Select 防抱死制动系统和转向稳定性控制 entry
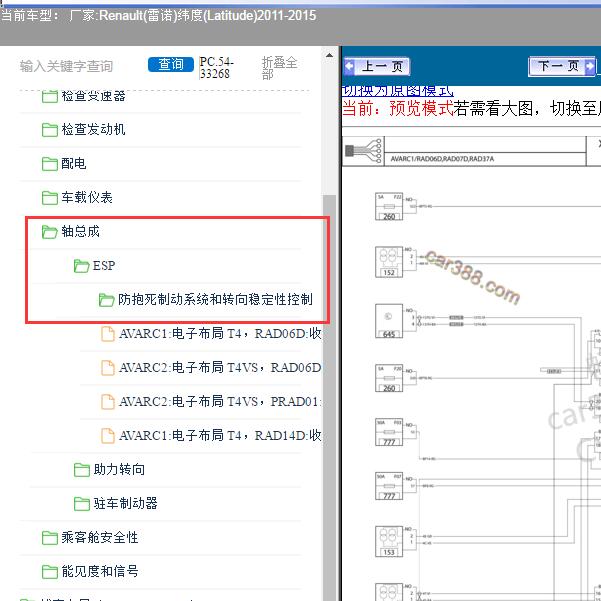601x601 pixels. pyautogui.click(x=215, y=300)
